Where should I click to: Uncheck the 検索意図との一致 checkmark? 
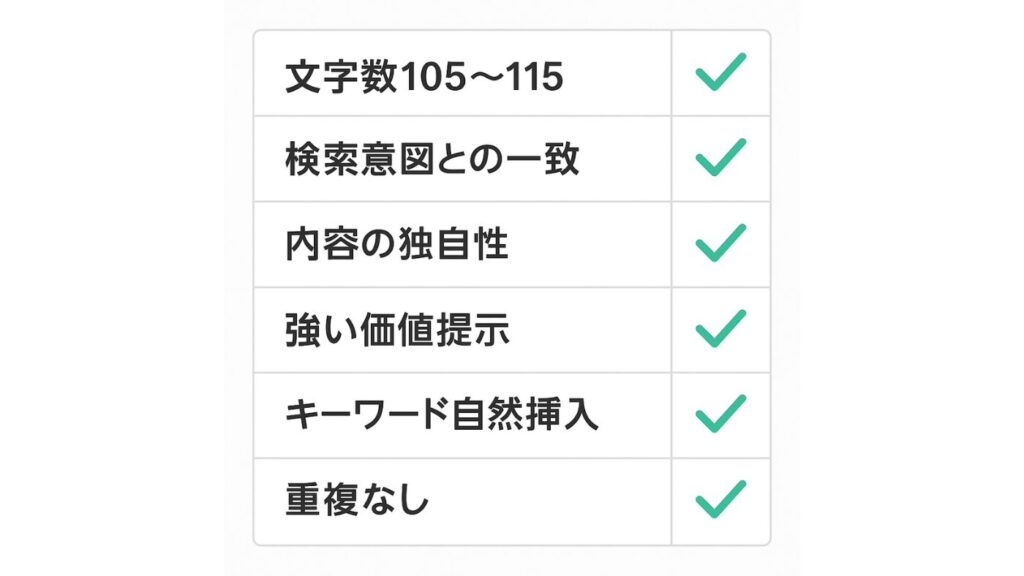pyautogui.click(x=720, y=158)
